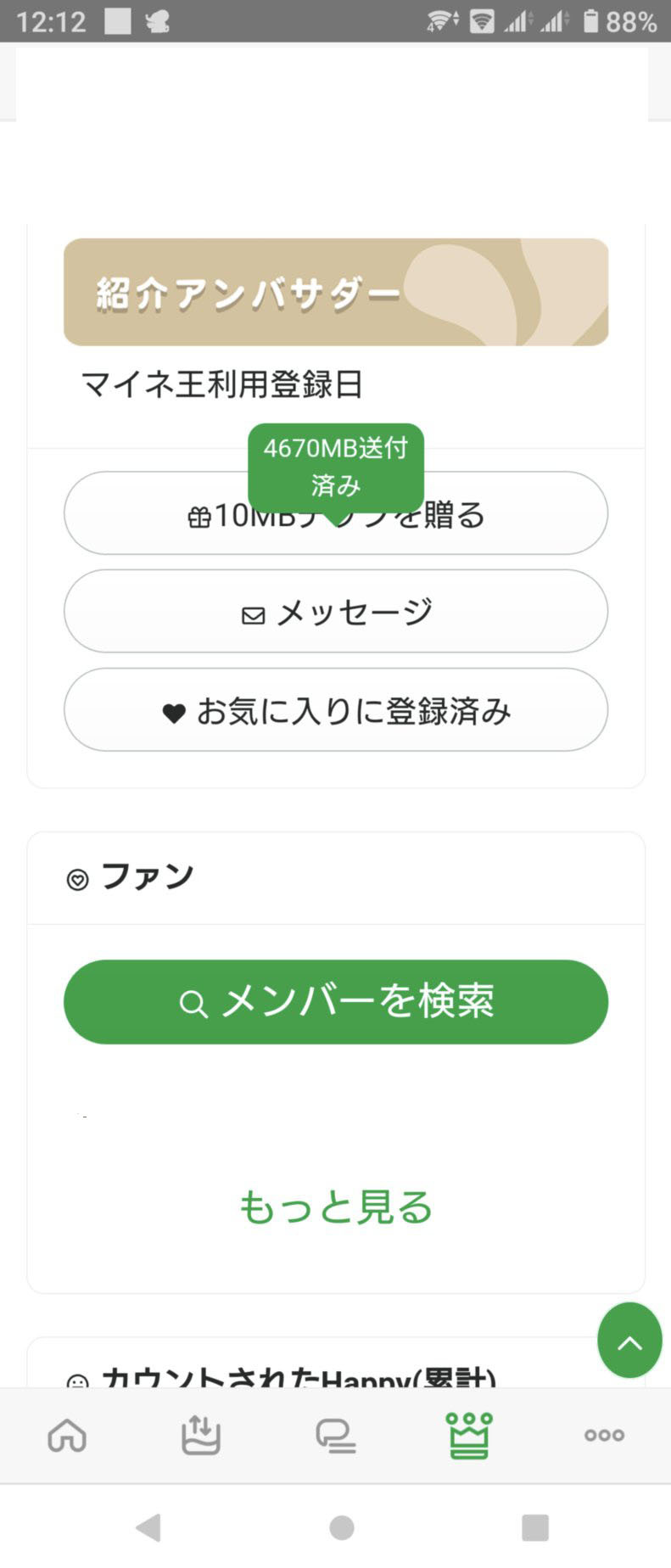Tap the カウントされたHappy section heading

coord(297,1376)
